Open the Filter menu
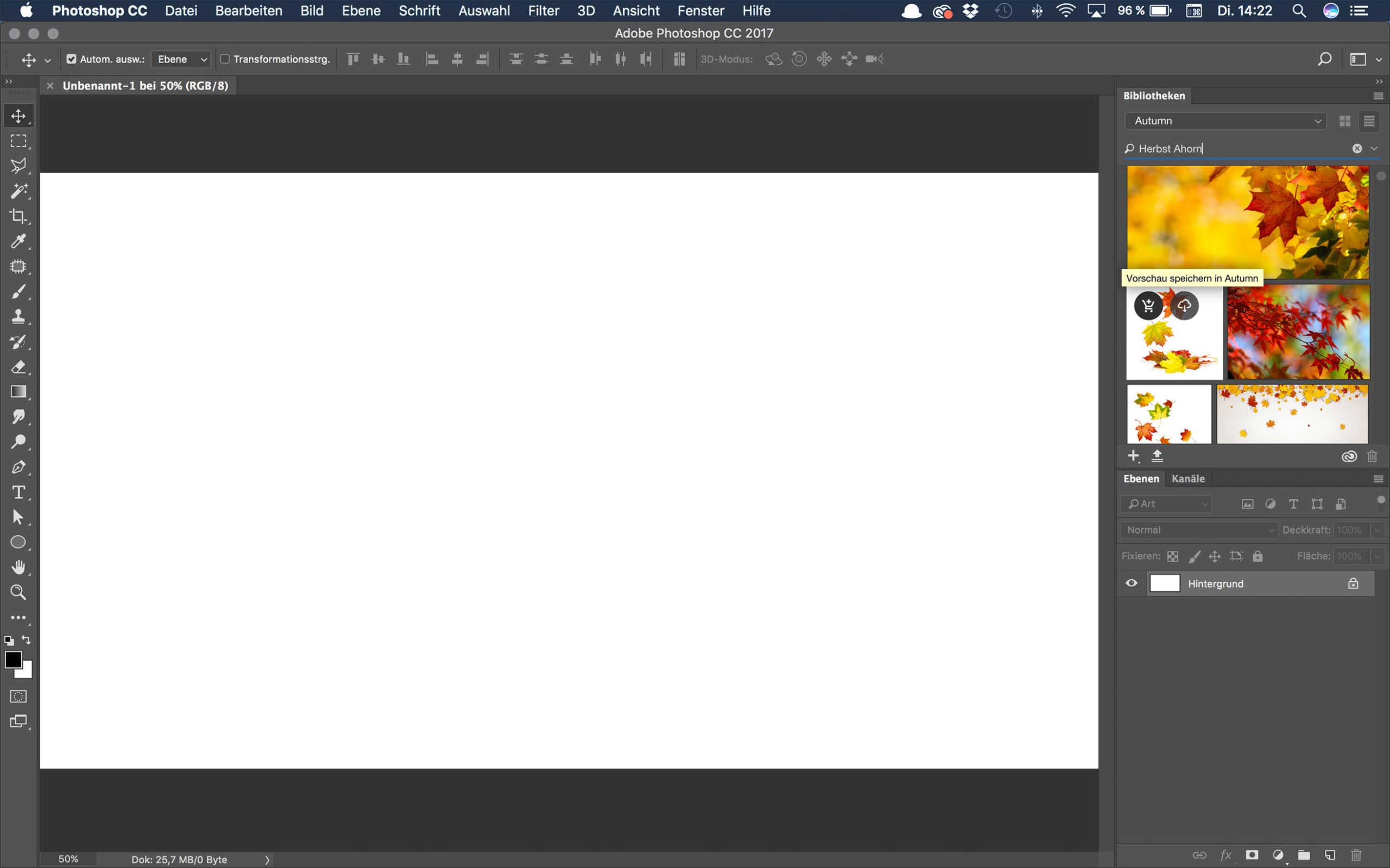 click(543, 11)
